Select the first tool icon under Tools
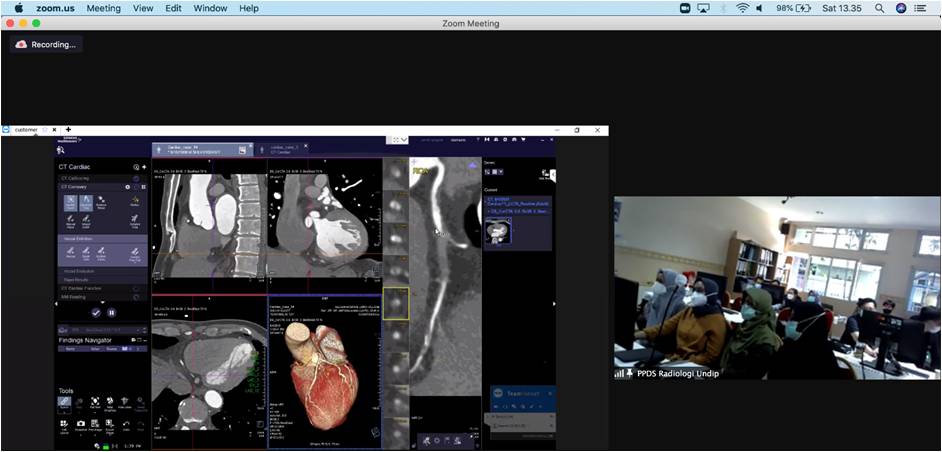Screen dimensions: 942x452 [x=65, y=403]
